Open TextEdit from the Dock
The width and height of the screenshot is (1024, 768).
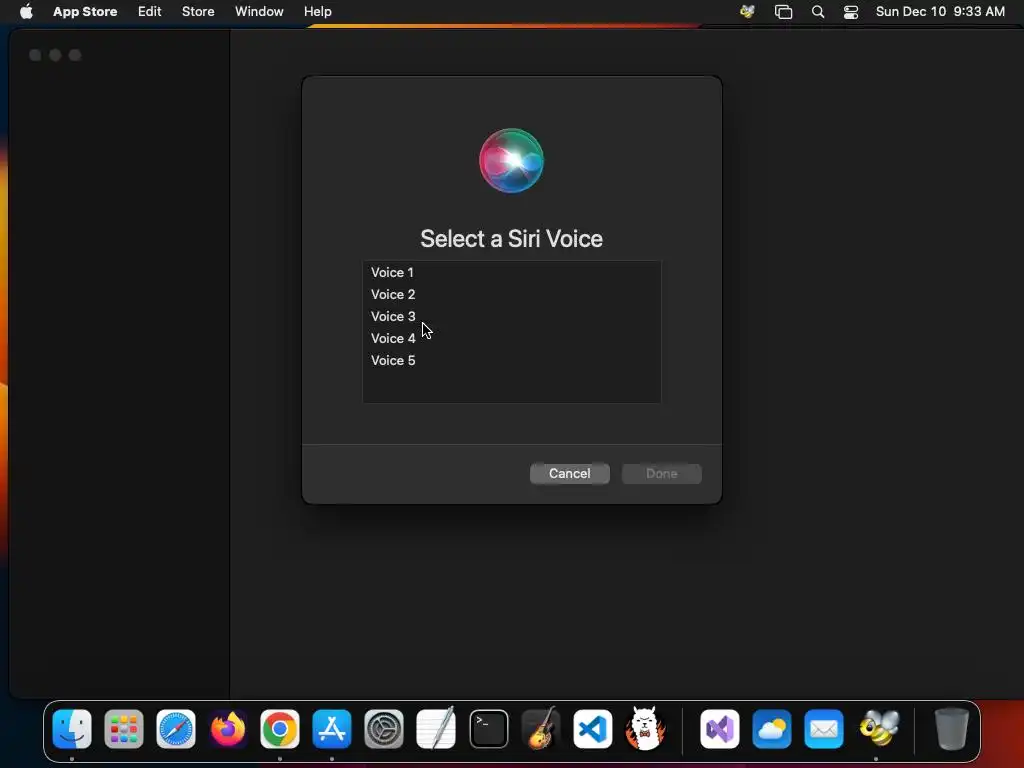pos(436,728)
